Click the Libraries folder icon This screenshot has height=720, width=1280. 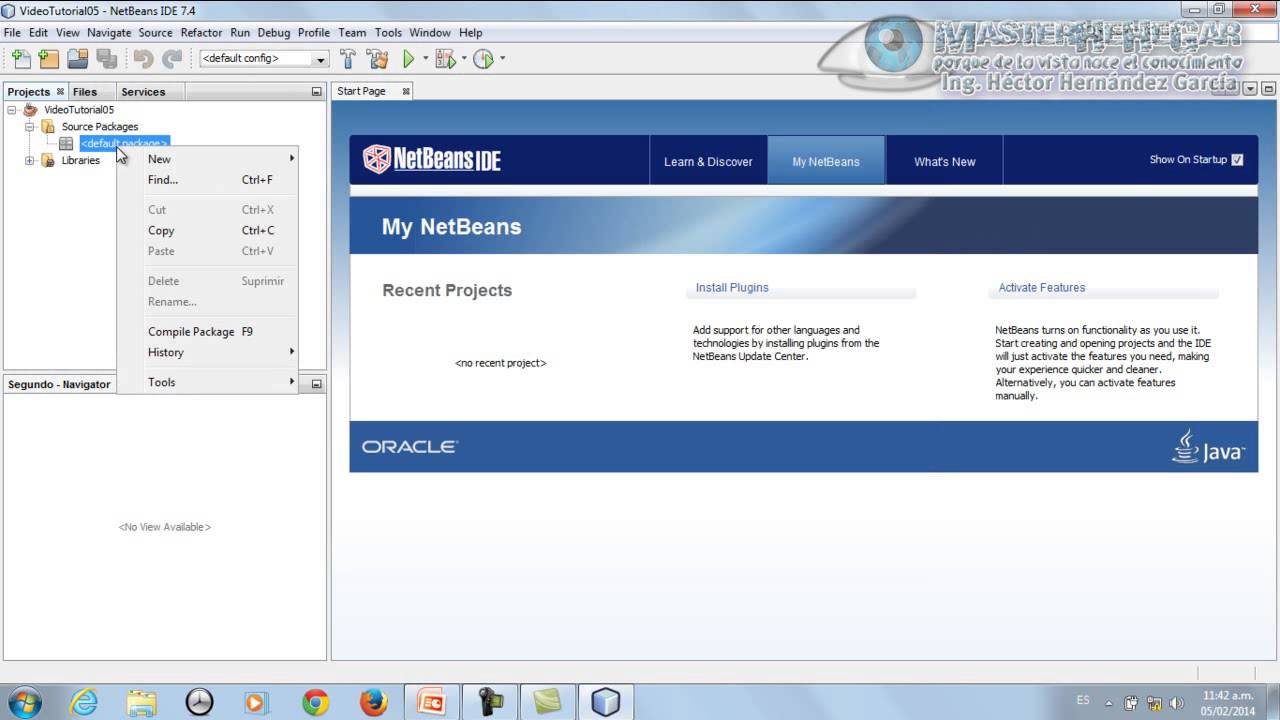click(x=47, y=160)
